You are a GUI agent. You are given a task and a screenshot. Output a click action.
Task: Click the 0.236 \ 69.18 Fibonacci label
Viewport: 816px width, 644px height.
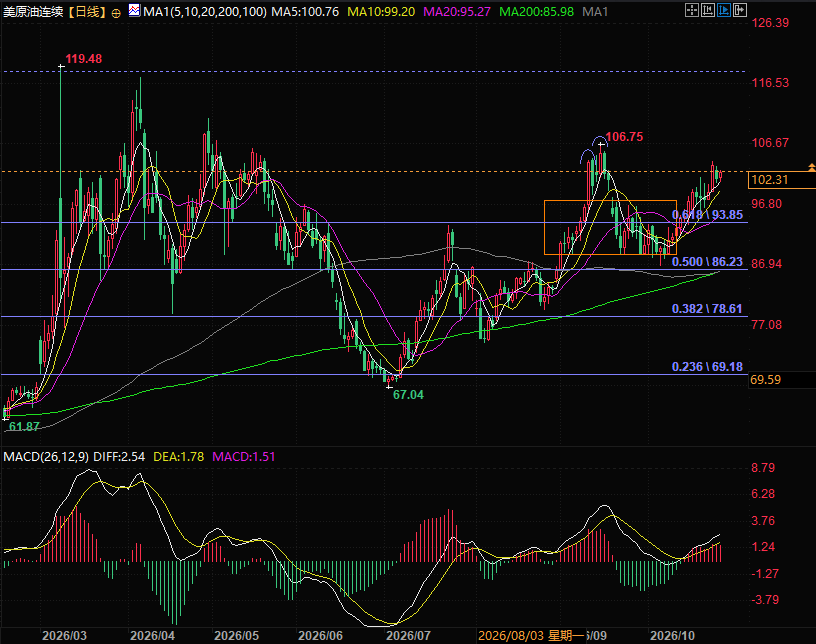[x=707, y=367]
